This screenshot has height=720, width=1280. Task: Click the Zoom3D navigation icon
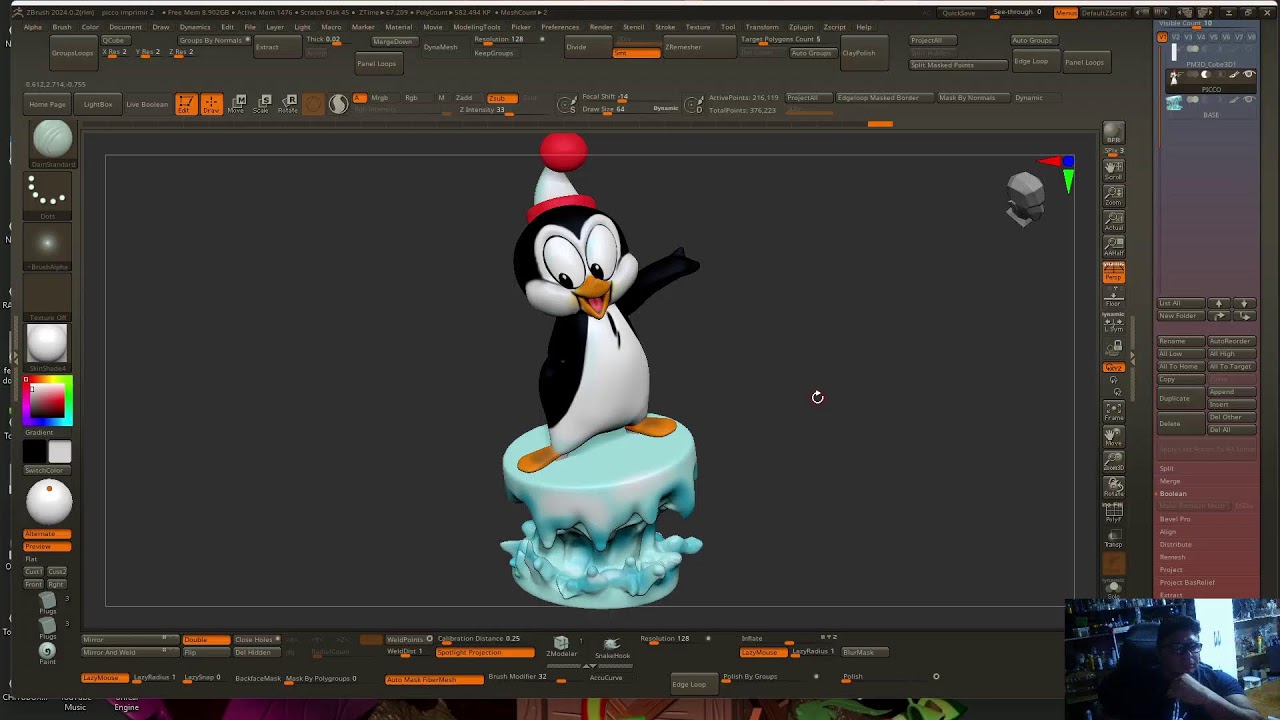(1113, 461)
